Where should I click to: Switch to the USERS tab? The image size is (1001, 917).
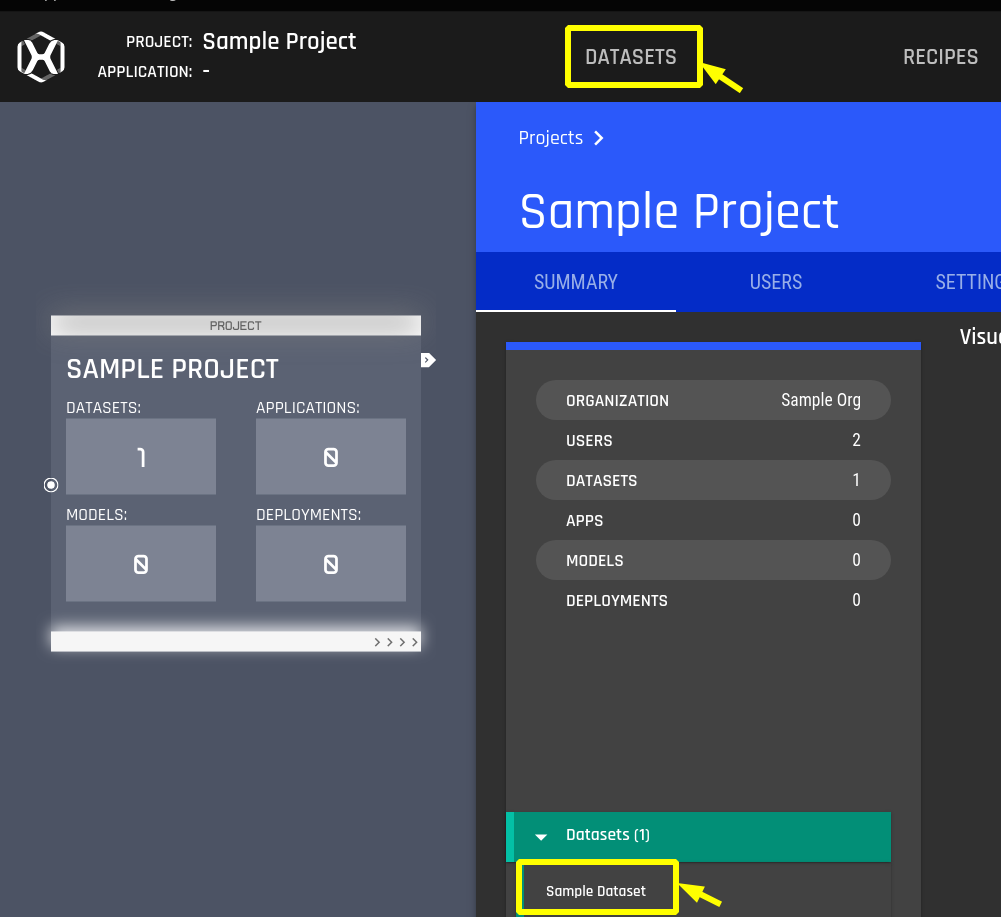click(x=775, y=282)
